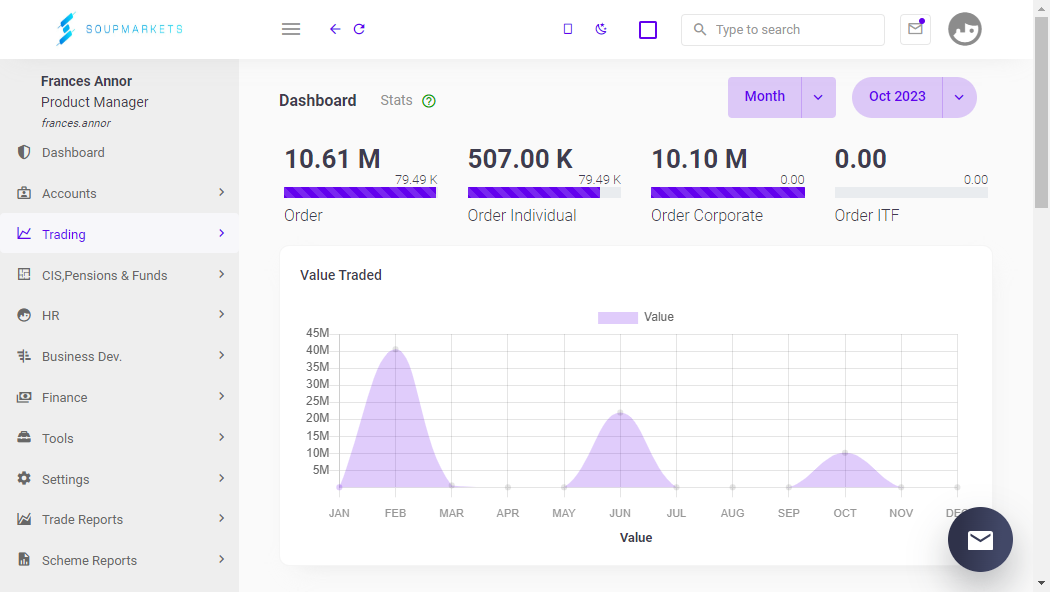
Task: Open the Trading sidebar menu
Action: [119, 234]
